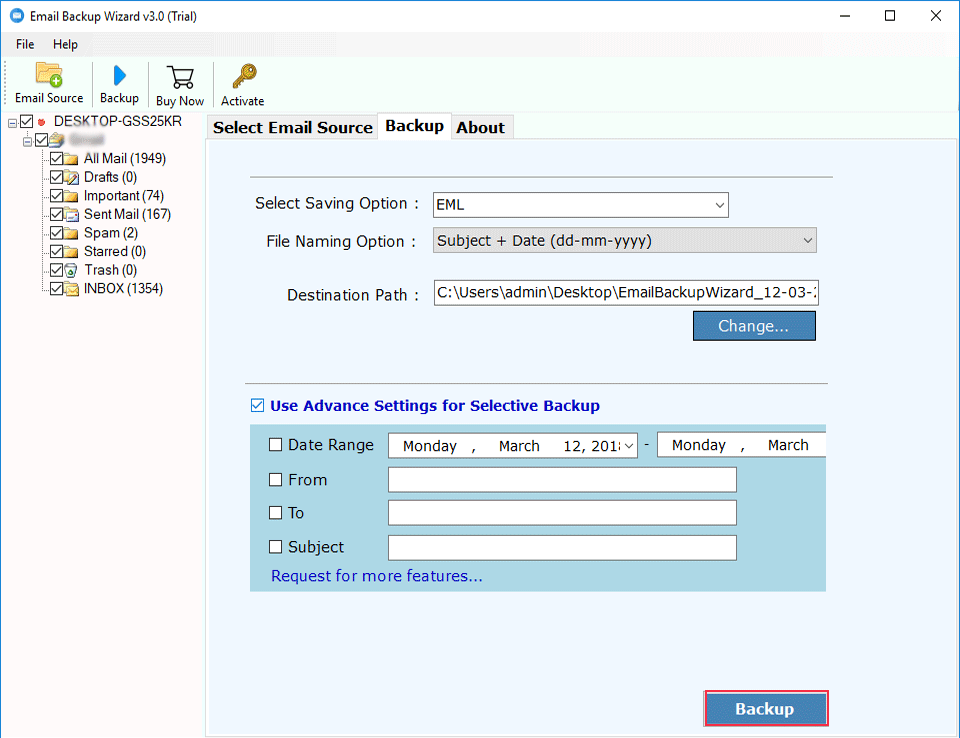The height and width of the screenshot is (738, 960).
Task: Select the Spam (2) label
Action: click(x=111, y=233)
